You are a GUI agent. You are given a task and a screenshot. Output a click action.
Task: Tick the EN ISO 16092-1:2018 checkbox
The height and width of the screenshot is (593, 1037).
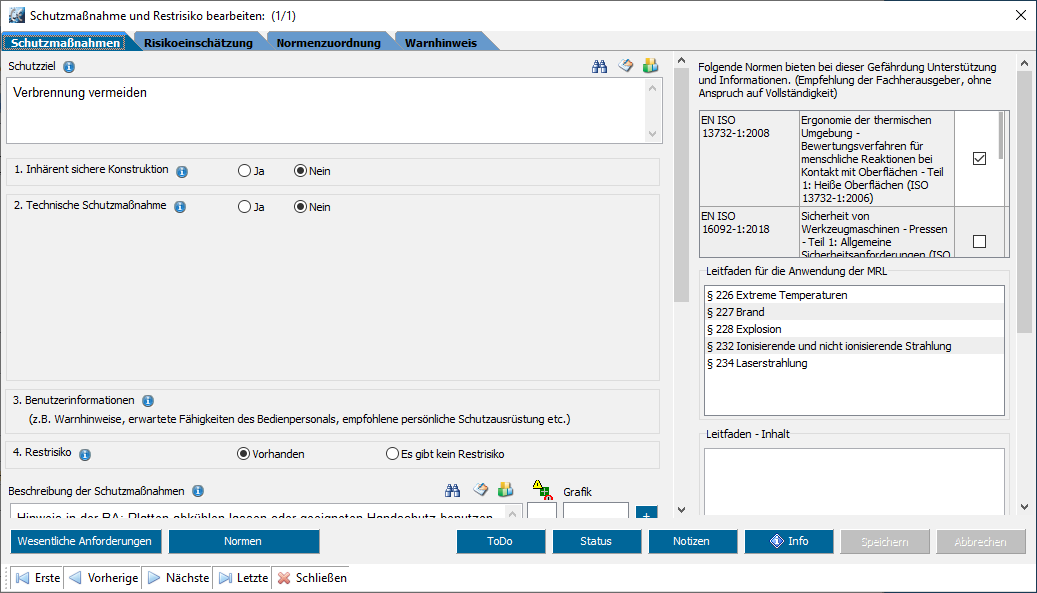(x=979, y=241)
